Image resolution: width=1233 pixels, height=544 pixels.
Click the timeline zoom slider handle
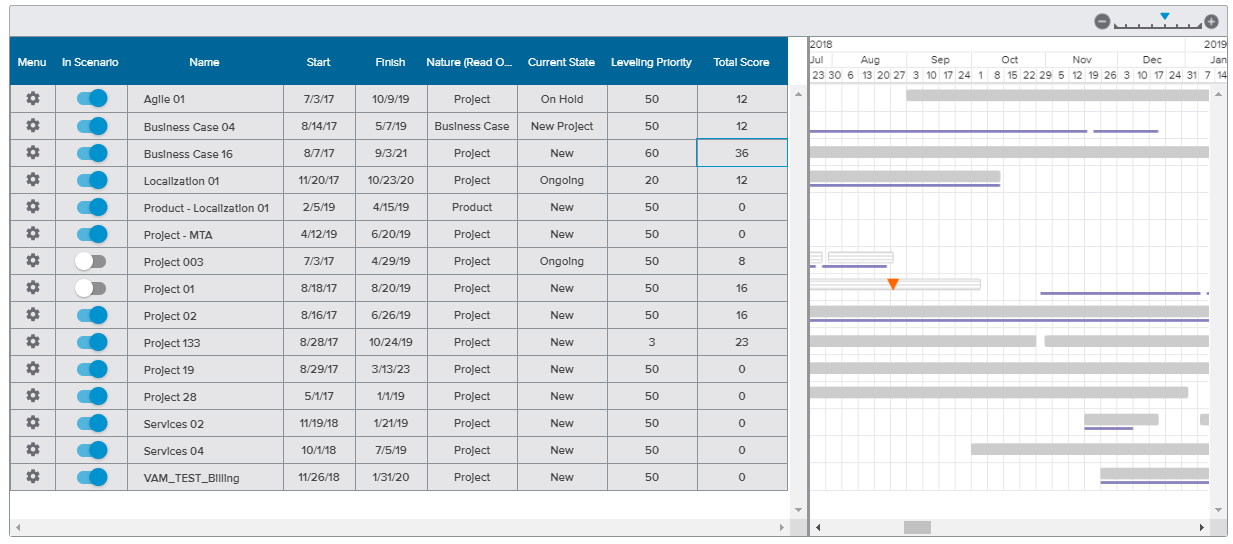[1165, 16]
